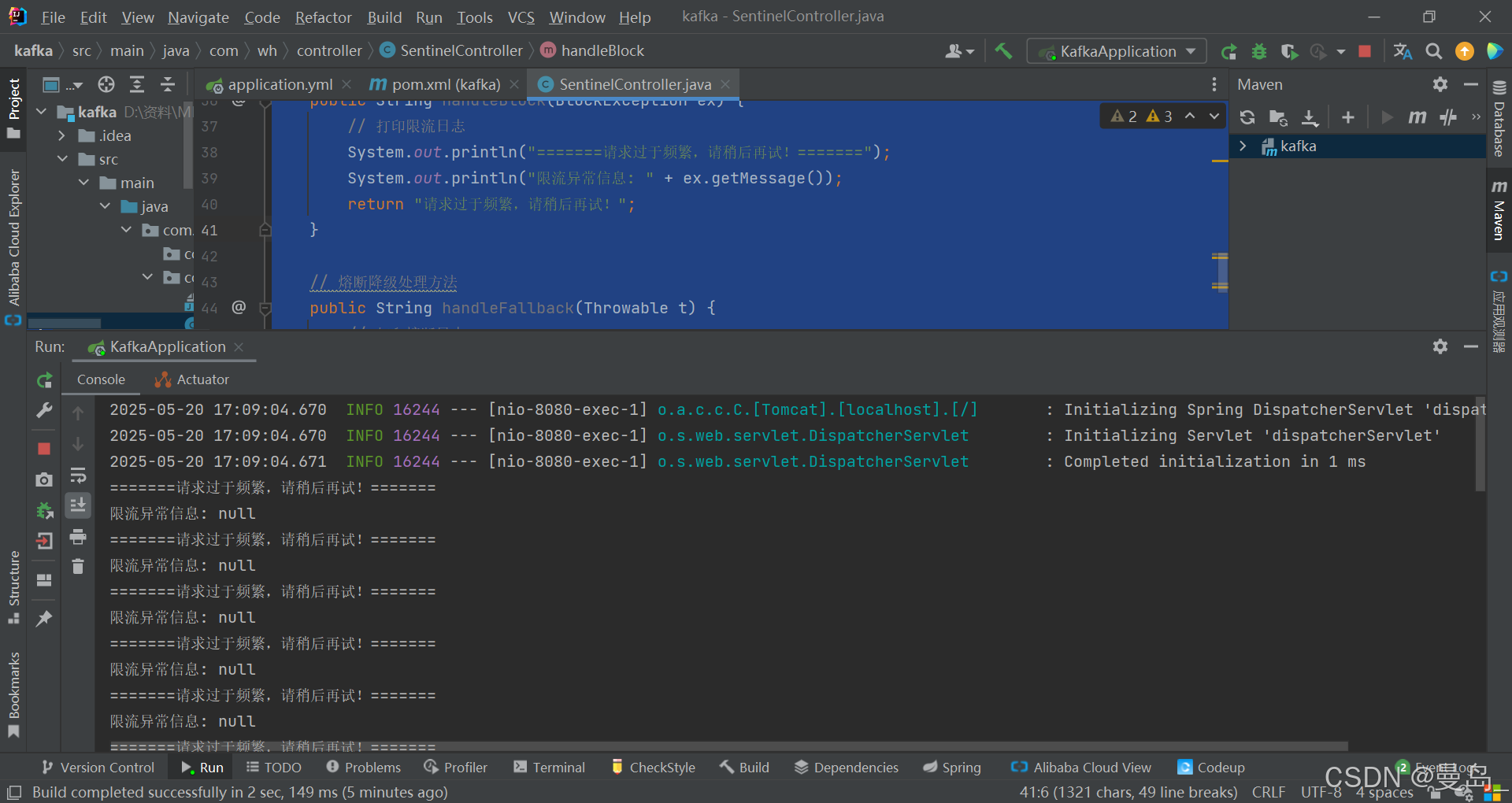The width and height of the screenshot is (1512, 803).
Task: Toggle Bookmarks tool window
Action: click(x=13, y=695)
